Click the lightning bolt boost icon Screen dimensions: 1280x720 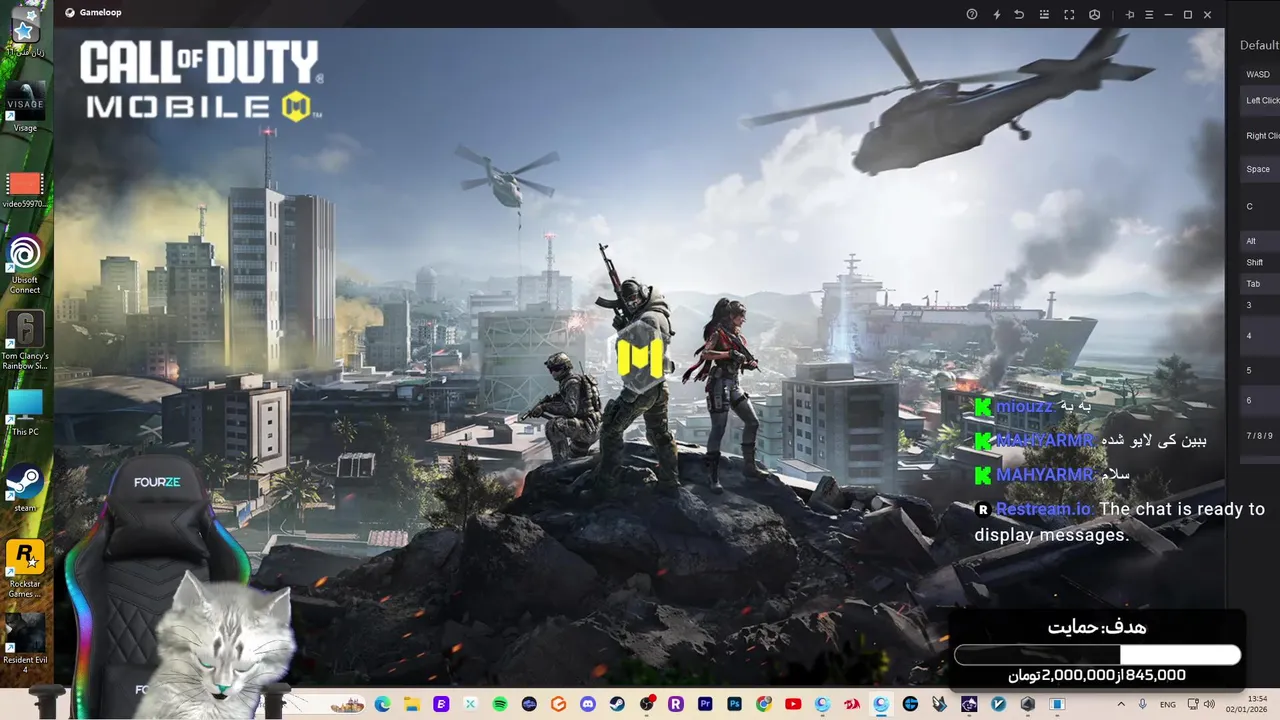point(996,14)
